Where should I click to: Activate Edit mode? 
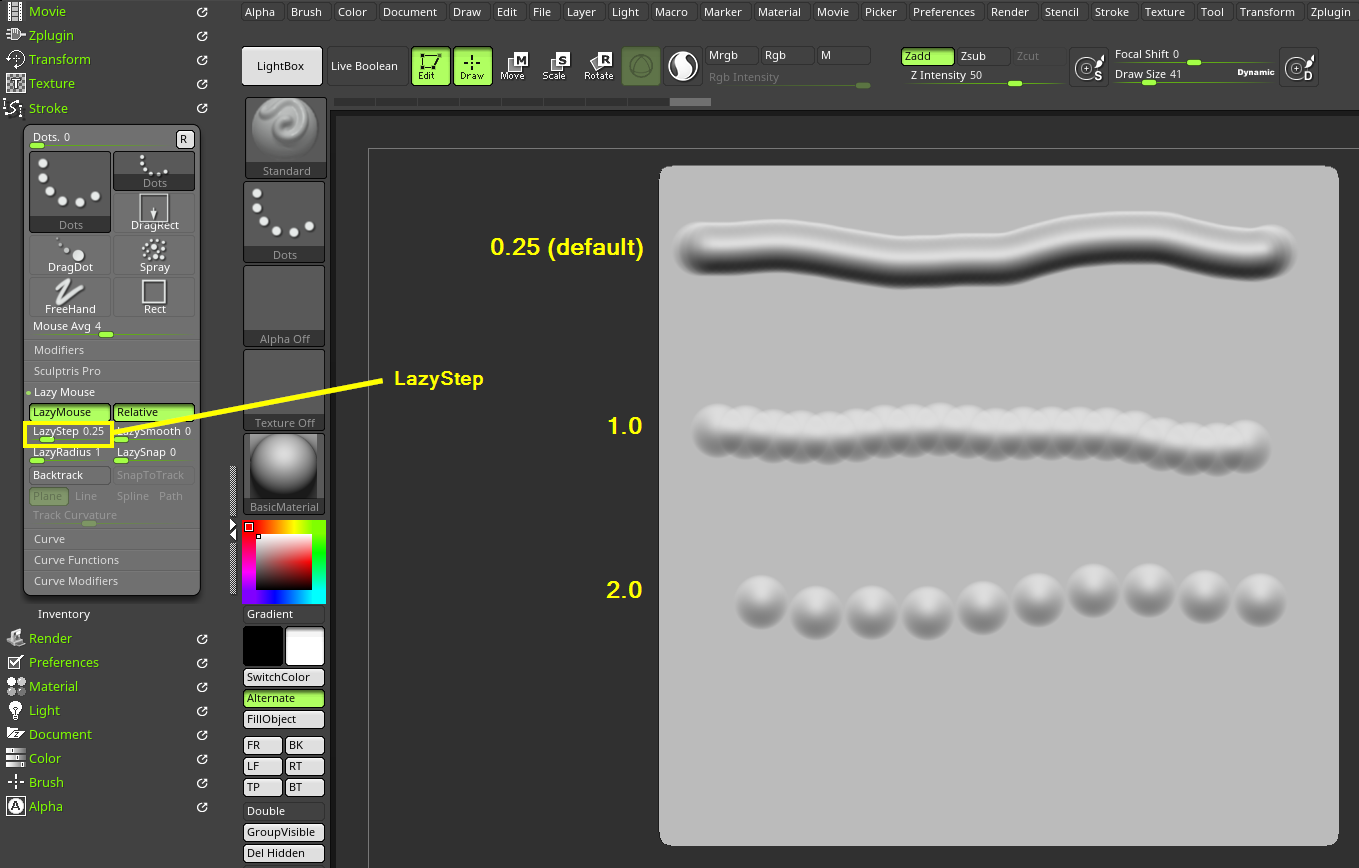pyautogui.click(x=431, y=66)
